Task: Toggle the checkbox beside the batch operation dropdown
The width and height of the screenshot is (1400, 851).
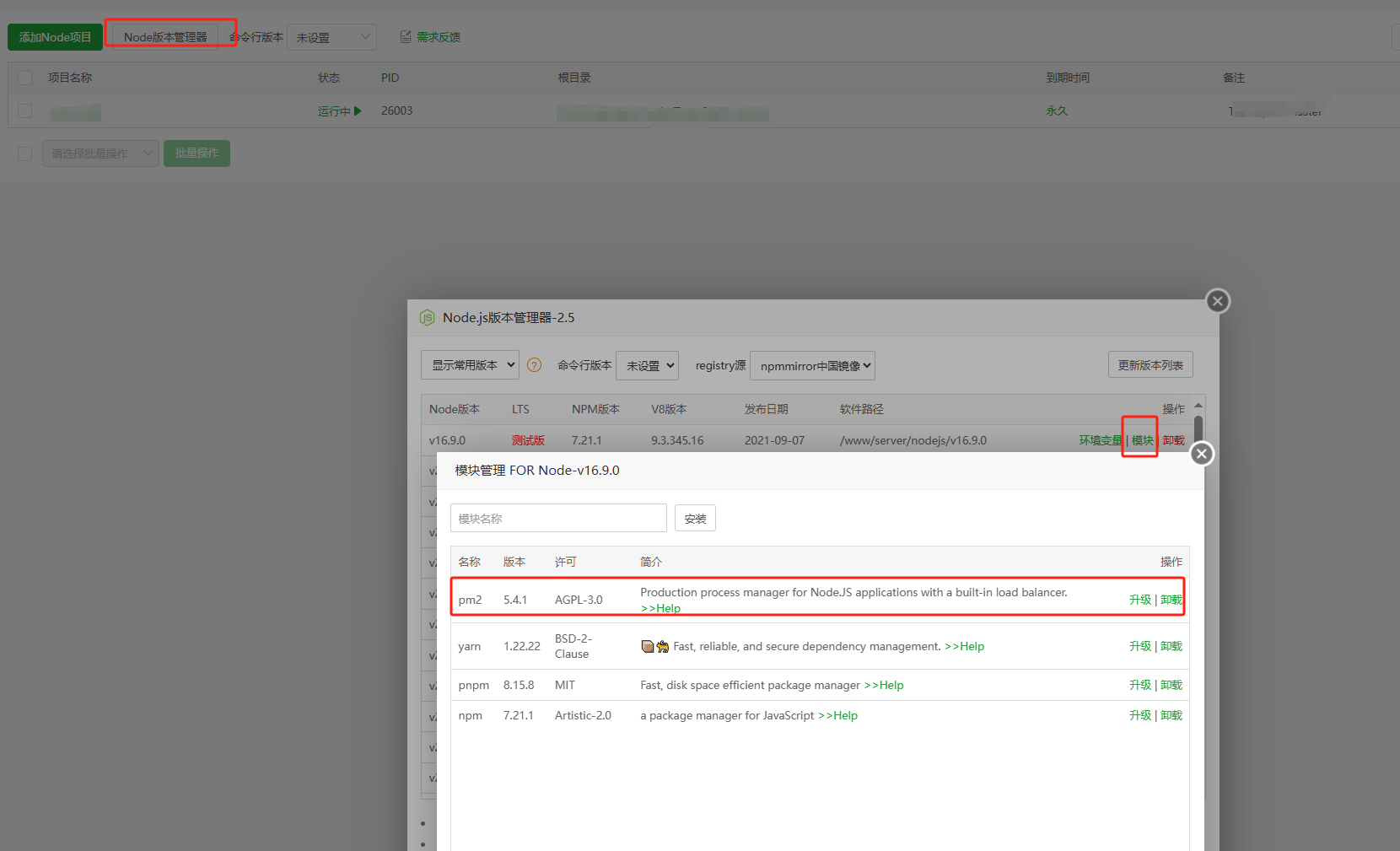Action: tap(25, 154)
